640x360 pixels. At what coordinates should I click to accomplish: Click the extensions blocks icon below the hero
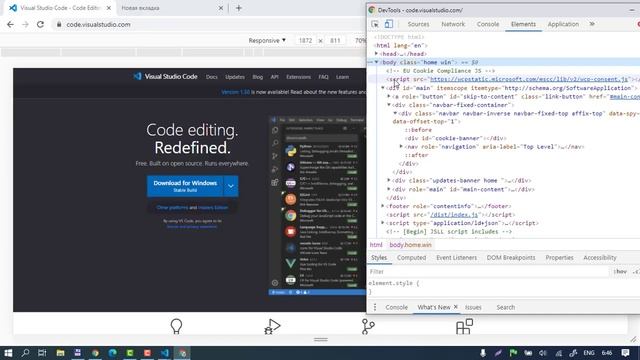click(x=464, y=326)
